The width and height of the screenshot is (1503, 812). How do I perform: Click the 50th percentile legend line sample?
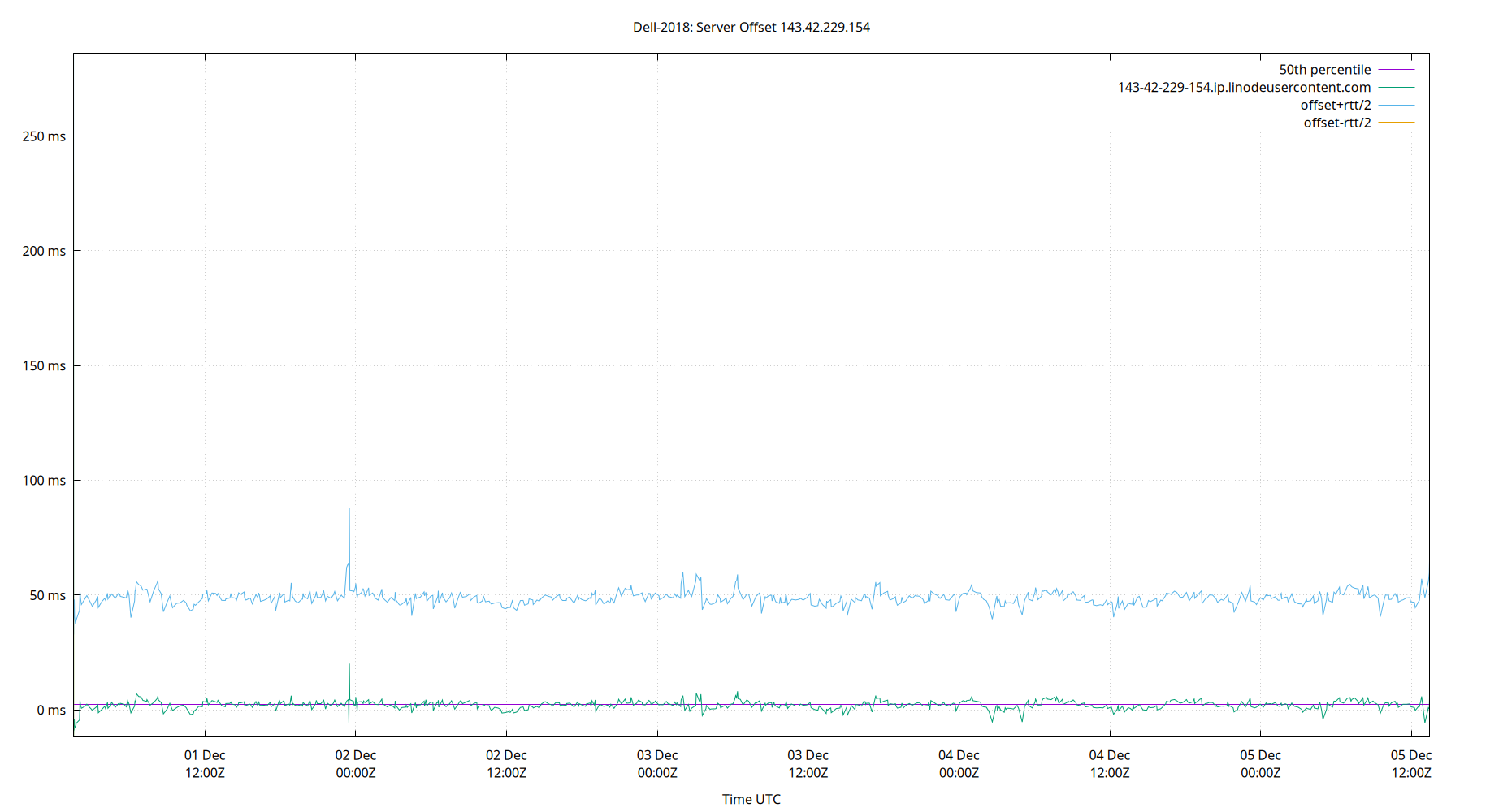click(1396, 69)
